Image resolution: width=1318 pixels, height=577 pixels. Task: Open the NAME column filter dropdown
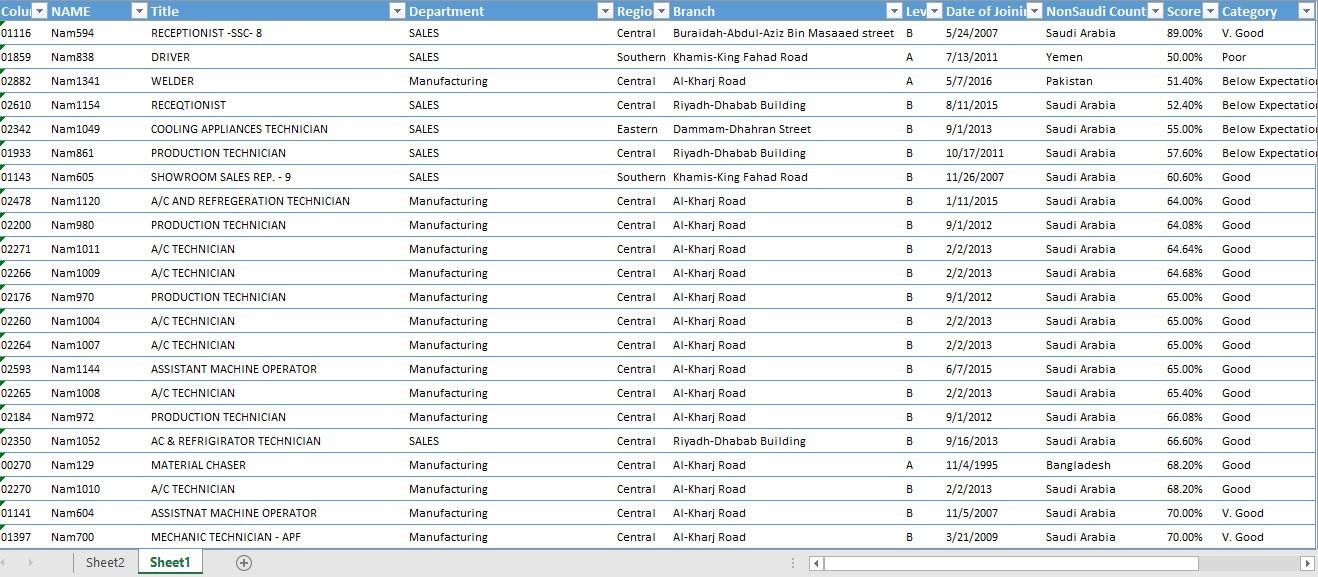[x=139, y=11]
